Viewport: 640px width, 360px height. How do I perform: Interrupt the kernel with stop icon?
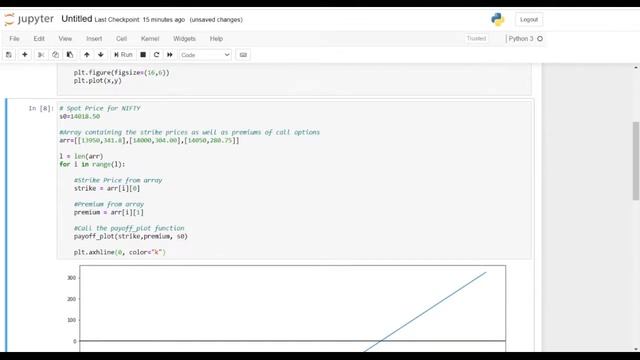click(x=143, y=55)
